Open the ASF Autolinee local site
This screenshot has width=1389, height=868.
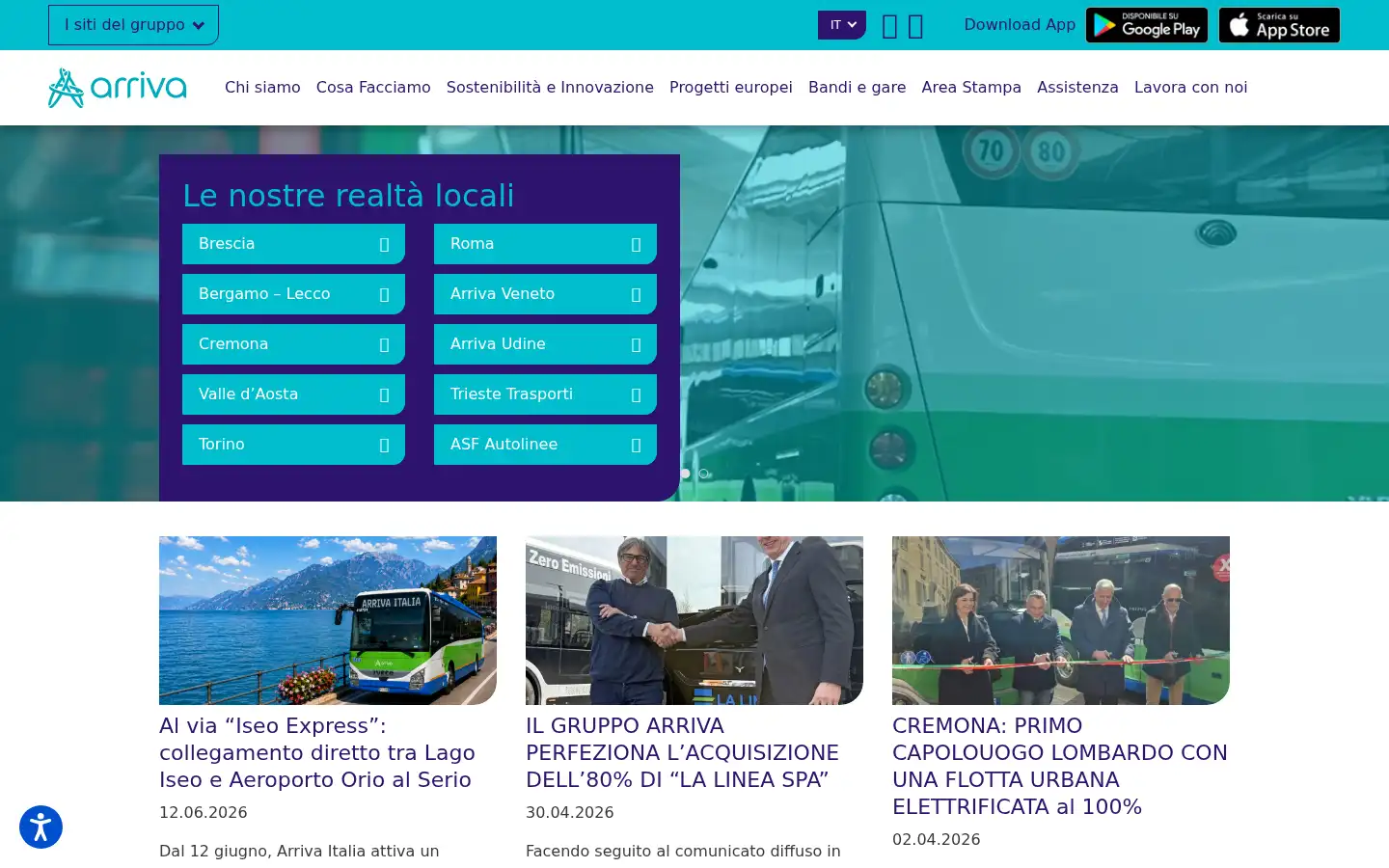click(545, 445)
